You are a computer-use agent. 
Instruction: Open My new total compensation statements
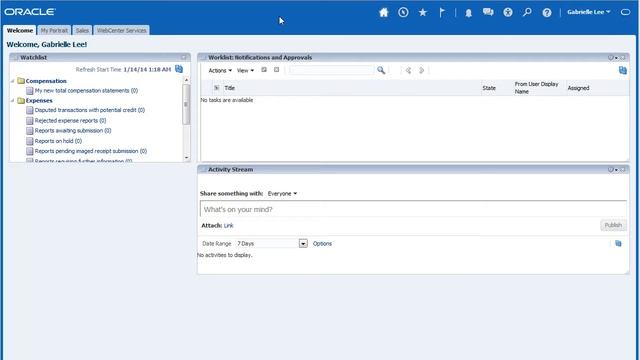click(86, 91)
